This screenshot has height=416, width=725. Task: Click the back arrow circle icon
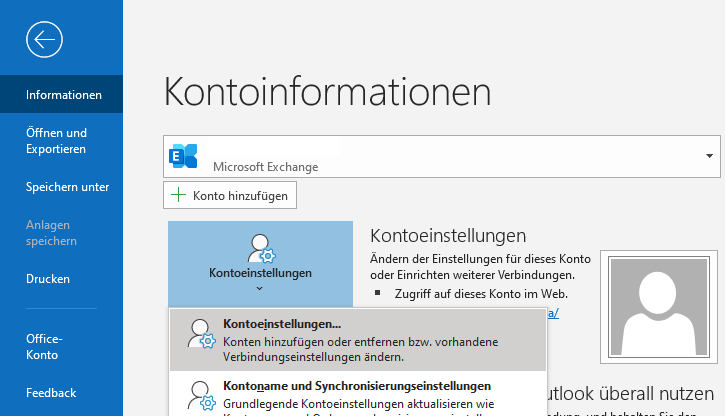point(44,40)
